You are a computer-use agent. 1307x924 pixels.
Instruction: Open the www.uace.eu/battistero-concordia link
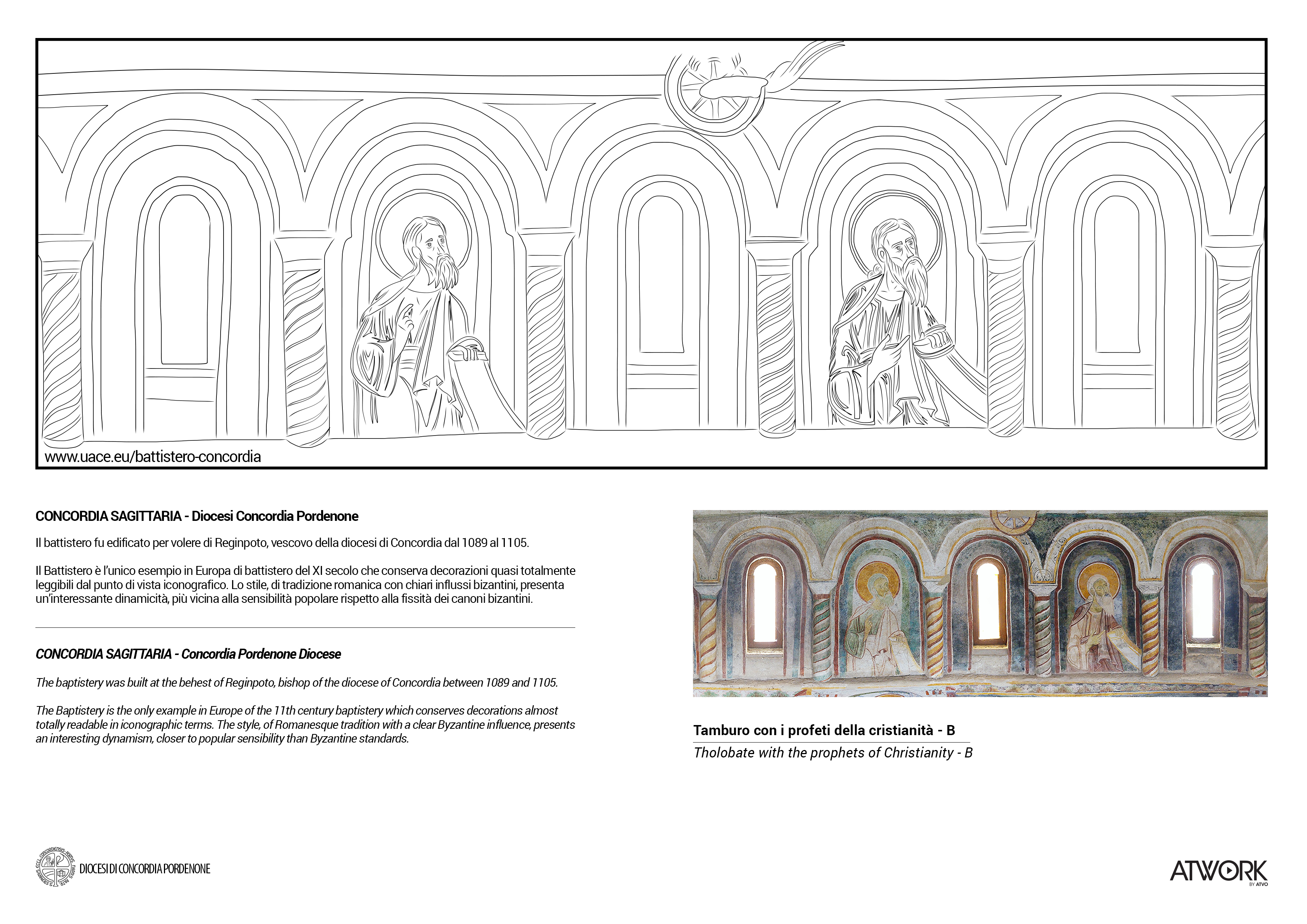click(x=152, y=456)
